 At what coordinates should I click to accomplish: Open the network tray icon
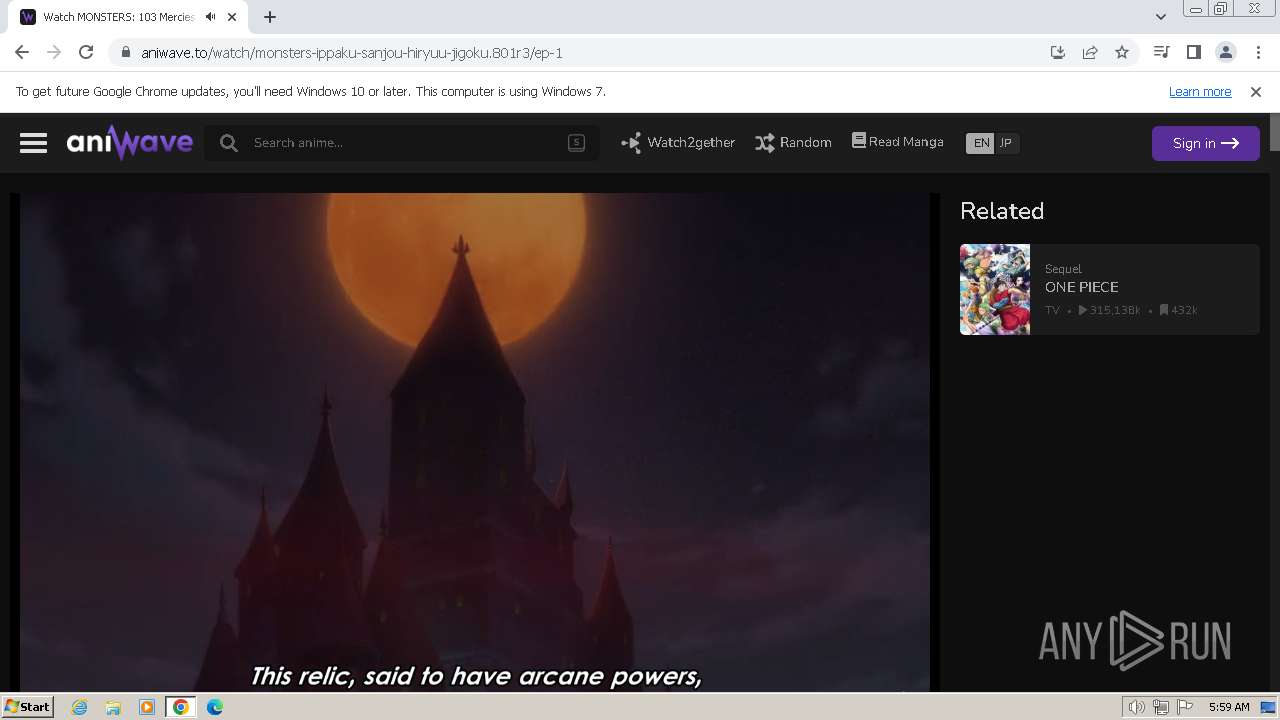[1161, 707]
